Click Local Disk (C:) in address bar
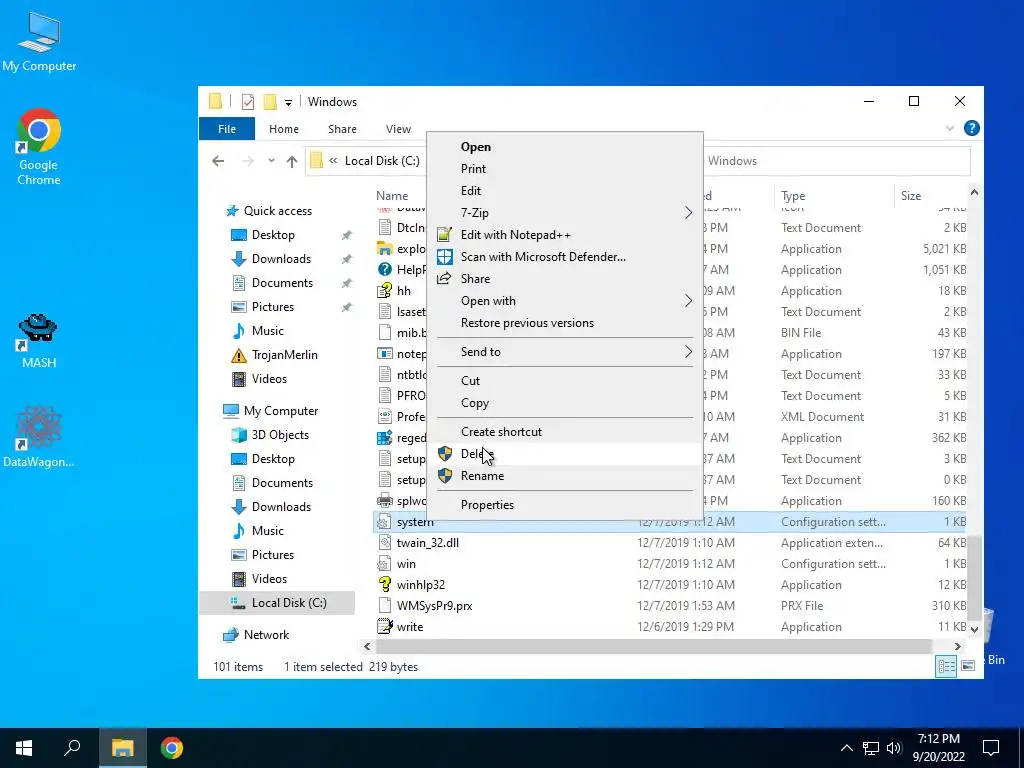 click(382, 161)
